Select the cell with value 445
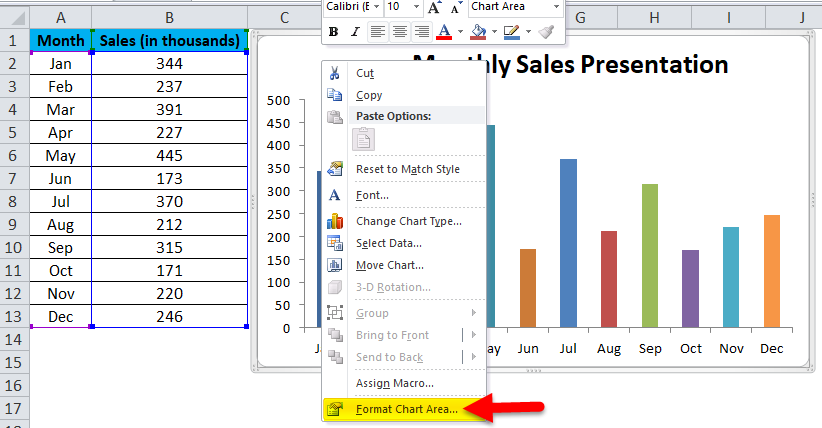Image resolution: width=822 pixels, height=428 pixels. (169, 156)
